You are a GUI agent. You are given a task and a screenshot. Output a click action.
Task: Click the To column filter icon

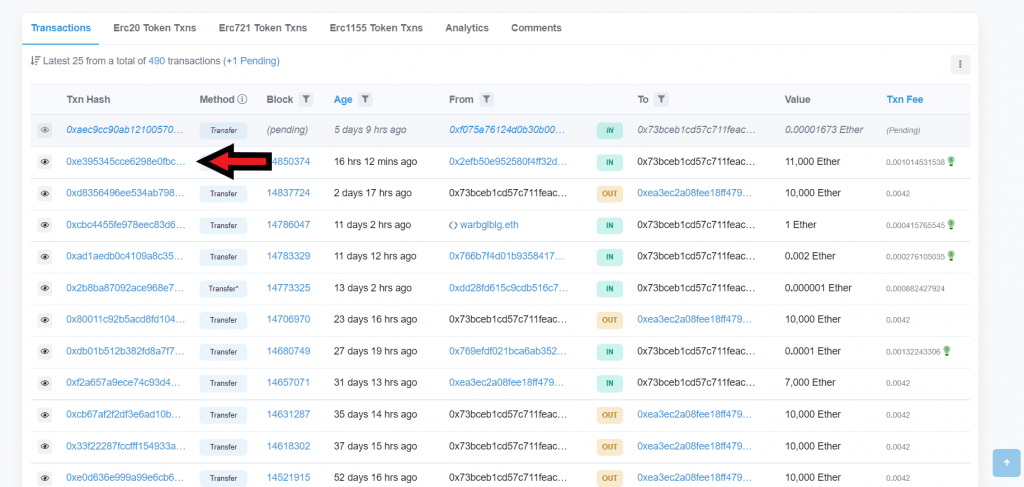662,99
